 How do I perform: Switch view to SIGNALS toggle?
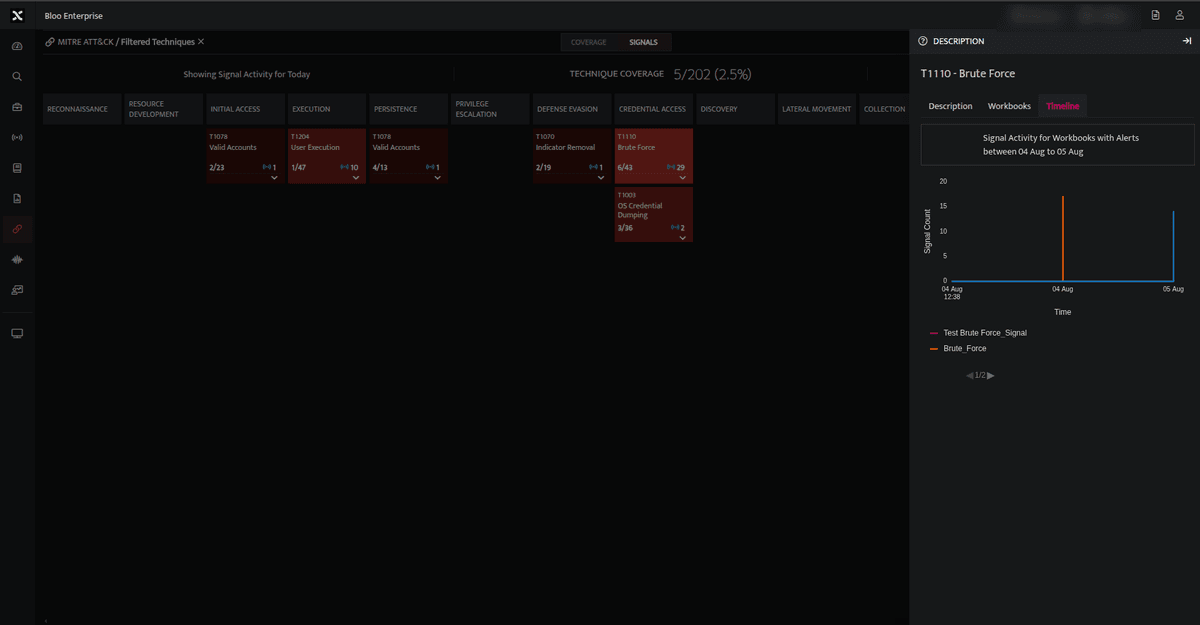[x=644, y=42]
